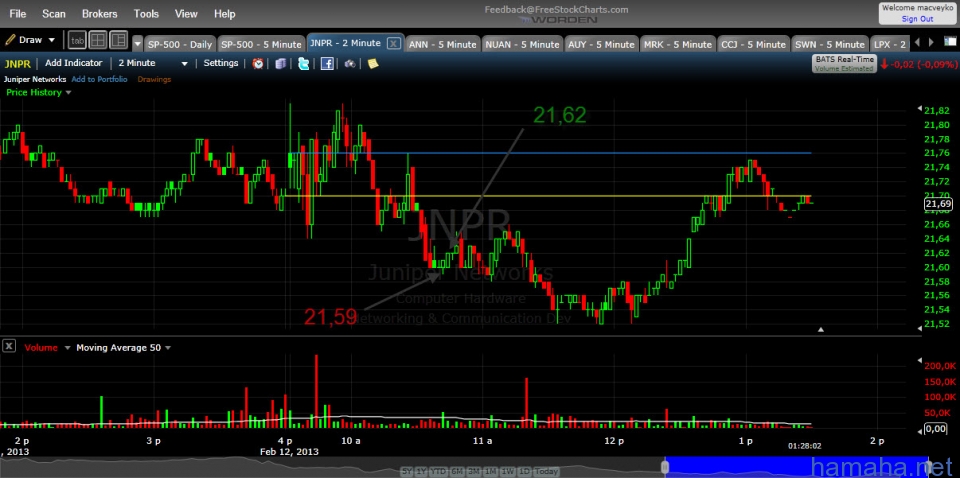The width and height of the screenshot is (960, 478).
Task: Click the Feedback@FreeStockCharts.com link
Action: click(556, 10)
